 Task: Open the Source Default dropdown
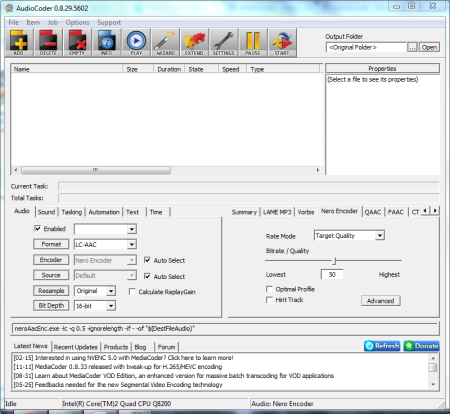click(132, 275)
